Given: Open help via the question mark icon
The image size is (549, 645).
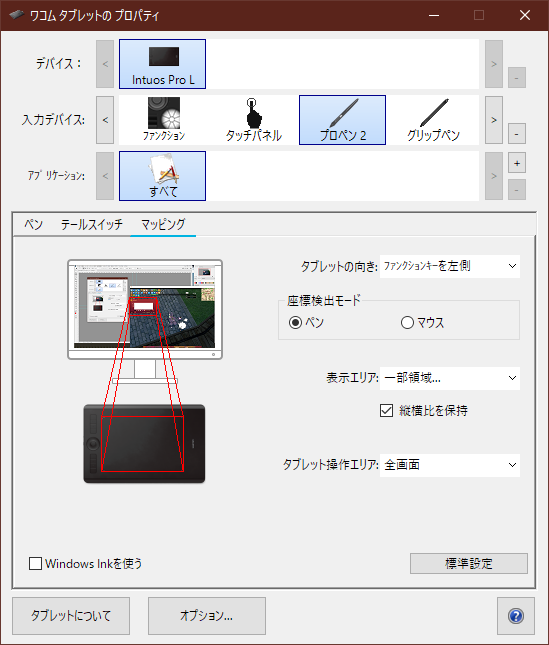Looking at the screenshot, I should (516, 616).
